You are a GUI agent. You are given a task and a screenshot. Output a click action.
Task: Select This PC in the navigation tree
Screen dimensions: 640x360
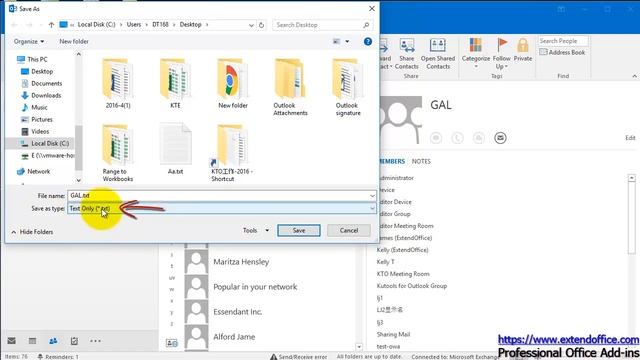click(32, 60)
